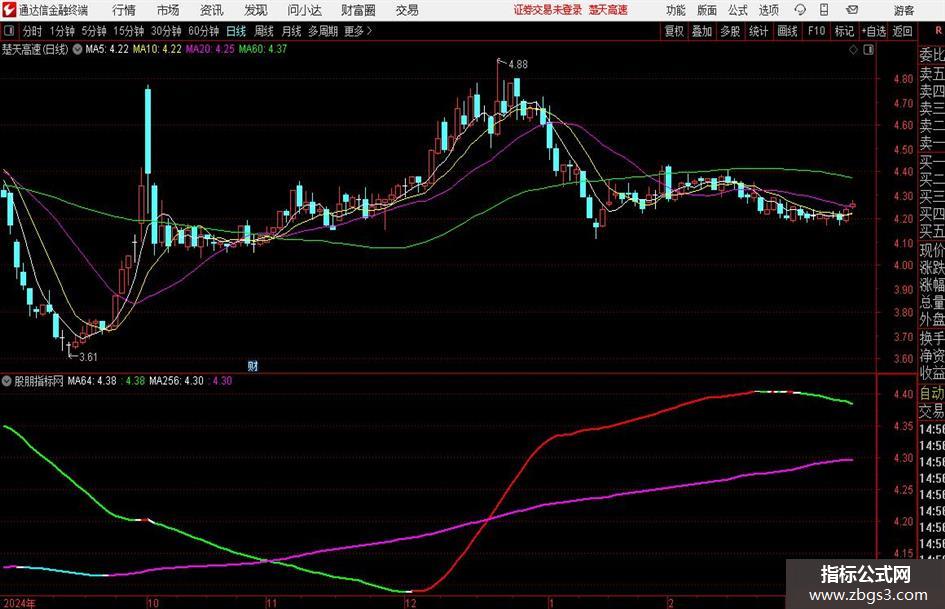Click the 4.80 price axis label
945x609 pixels.
pyautogui.click(x=903, y=79)
